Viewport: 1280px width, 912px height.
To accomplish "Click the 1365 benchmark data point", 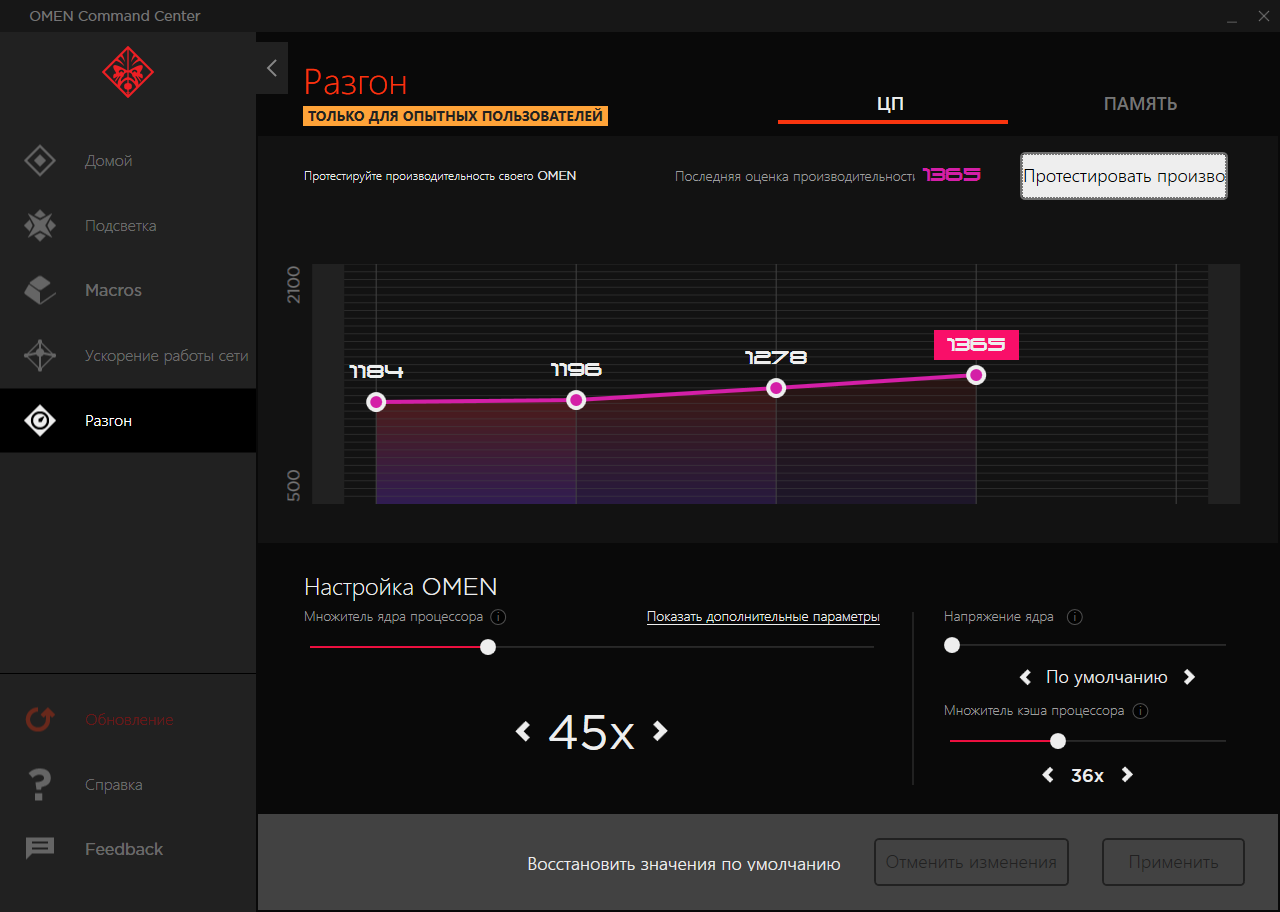I will (976, 375).
